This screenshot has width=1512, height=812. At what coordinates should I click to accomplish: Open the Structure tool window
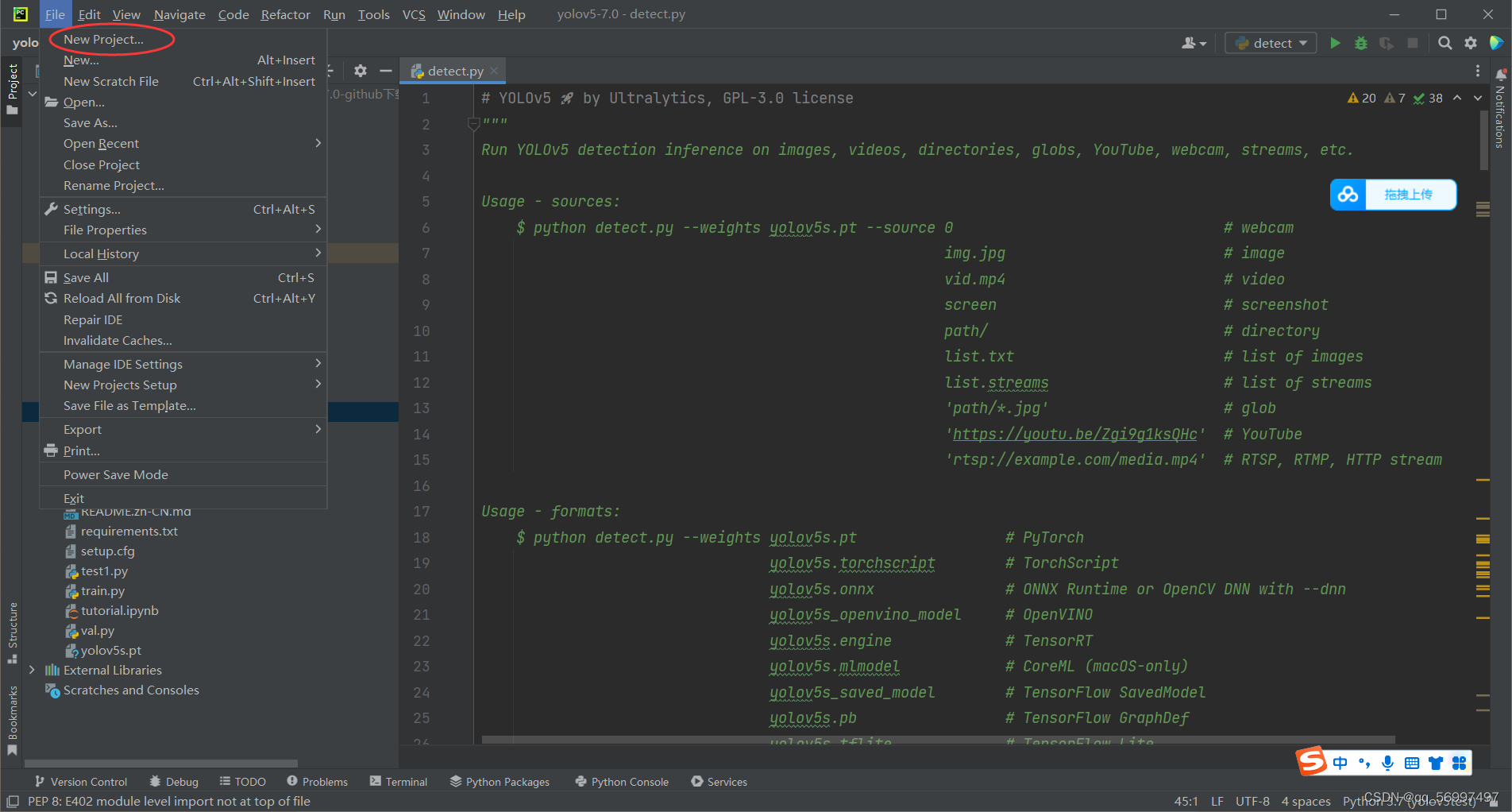point(12,633)
